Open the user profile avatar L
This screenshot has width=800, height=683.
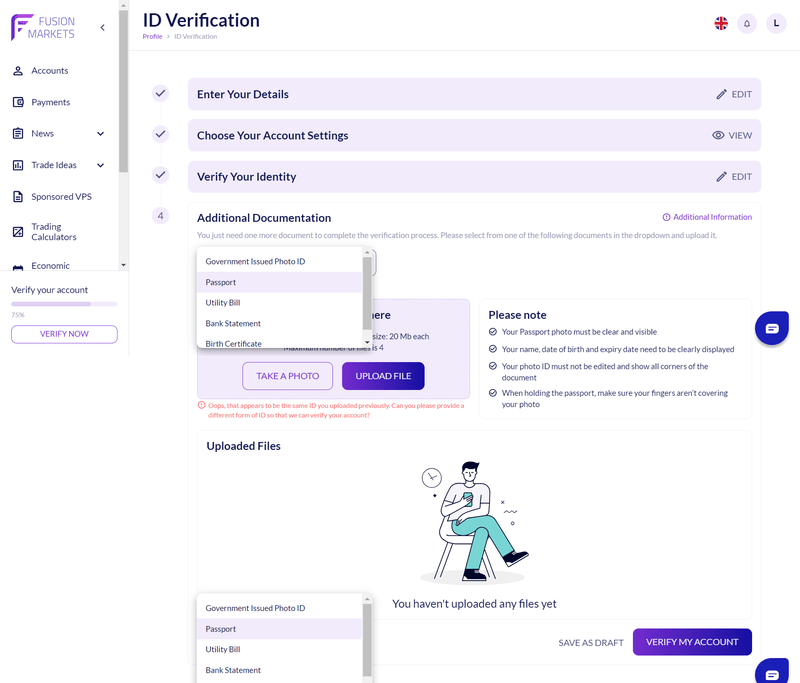click(x=776, y=23)
